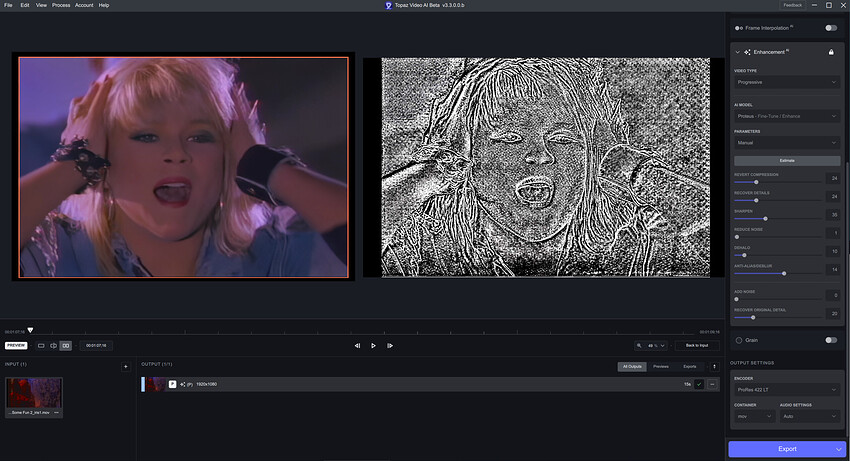Open the Export options arrow
Image resolution: width=850 pixels, height=461 pixels.
839,449
